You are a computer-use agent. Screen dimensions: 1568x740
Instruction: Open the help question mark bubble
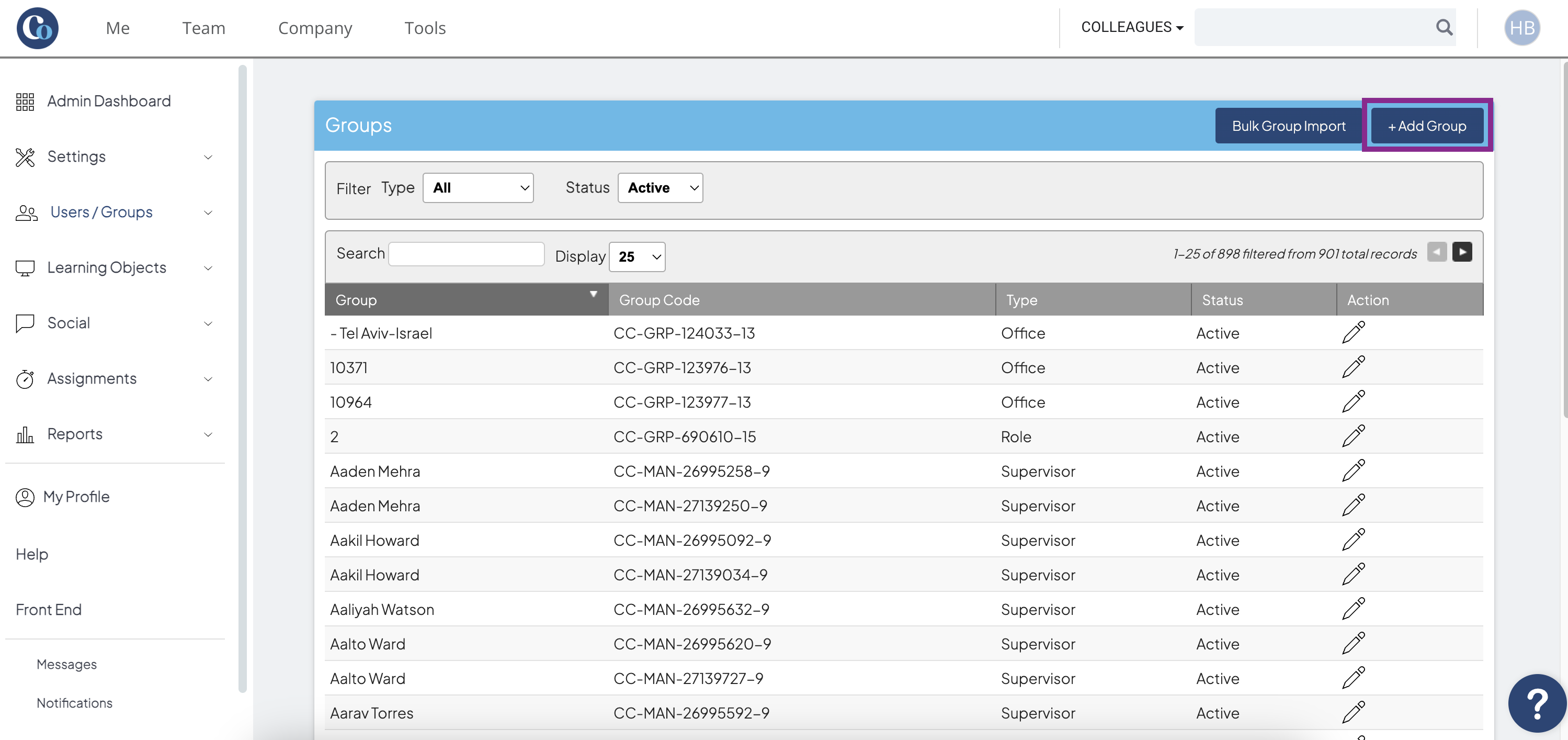tap(1537, 703)
